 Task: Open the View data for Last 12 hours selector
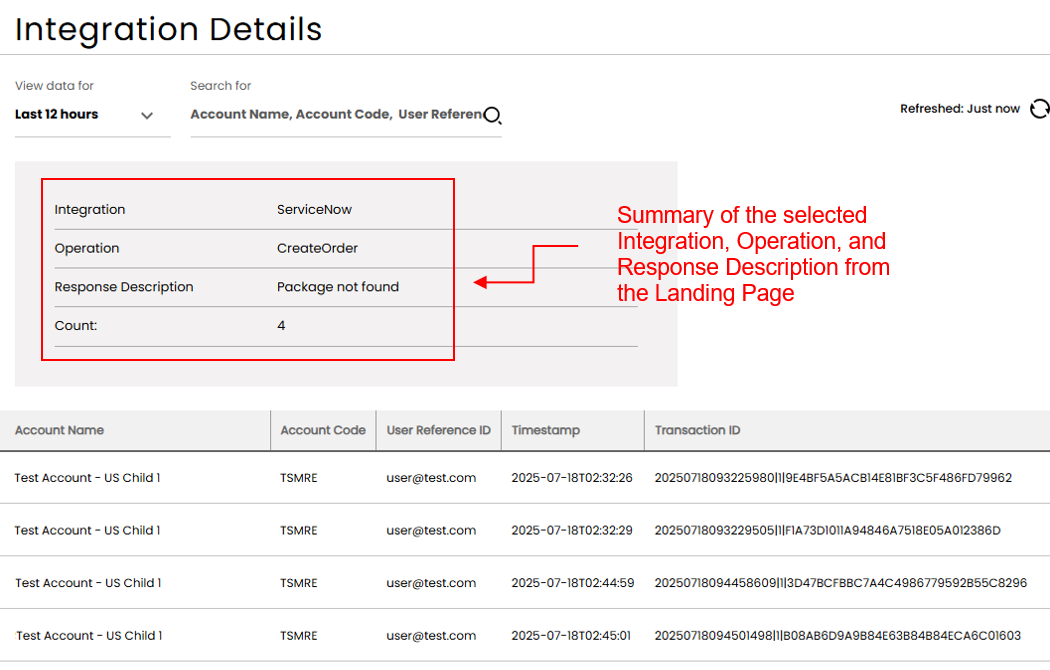pyautogui.click(x=57, y=115)
